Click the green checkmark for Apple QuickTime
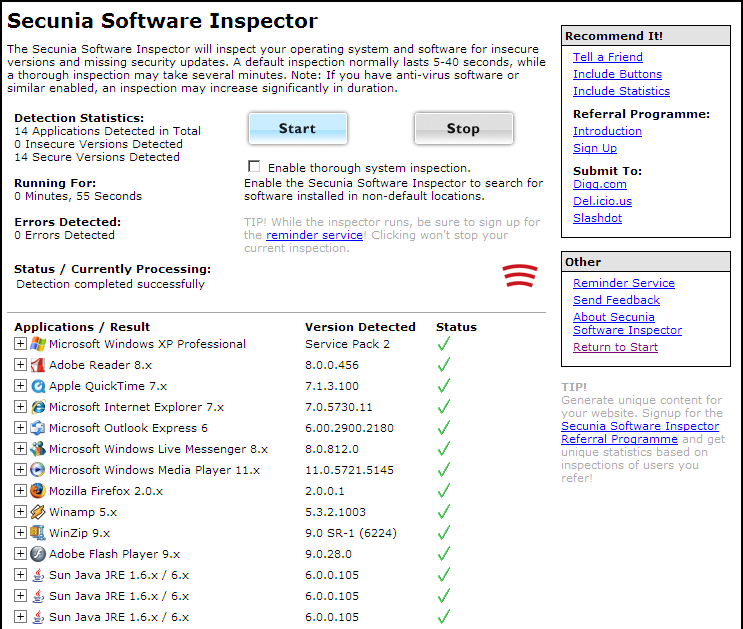This screenshot has width=743, height=629. pyautogui.click(x=444, y=385)
